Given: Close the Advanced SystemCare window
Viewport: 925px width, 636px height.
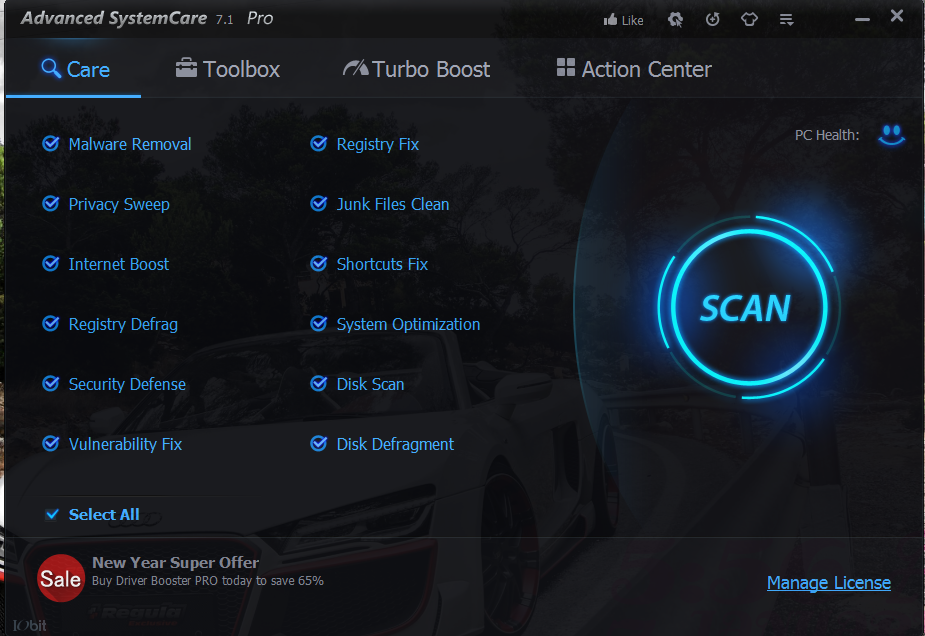Looking at the screenshot, I should (x=897, y=16).
